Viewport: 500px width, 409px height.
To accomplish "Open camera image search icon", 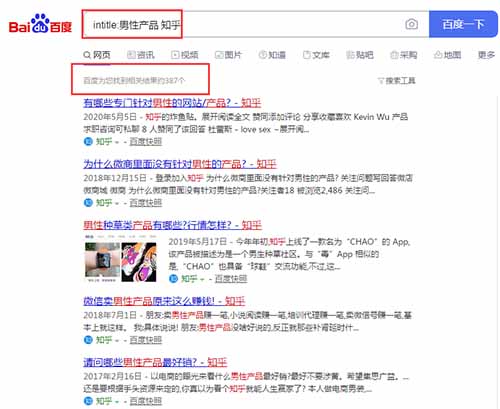I will [x=411, y=24].
